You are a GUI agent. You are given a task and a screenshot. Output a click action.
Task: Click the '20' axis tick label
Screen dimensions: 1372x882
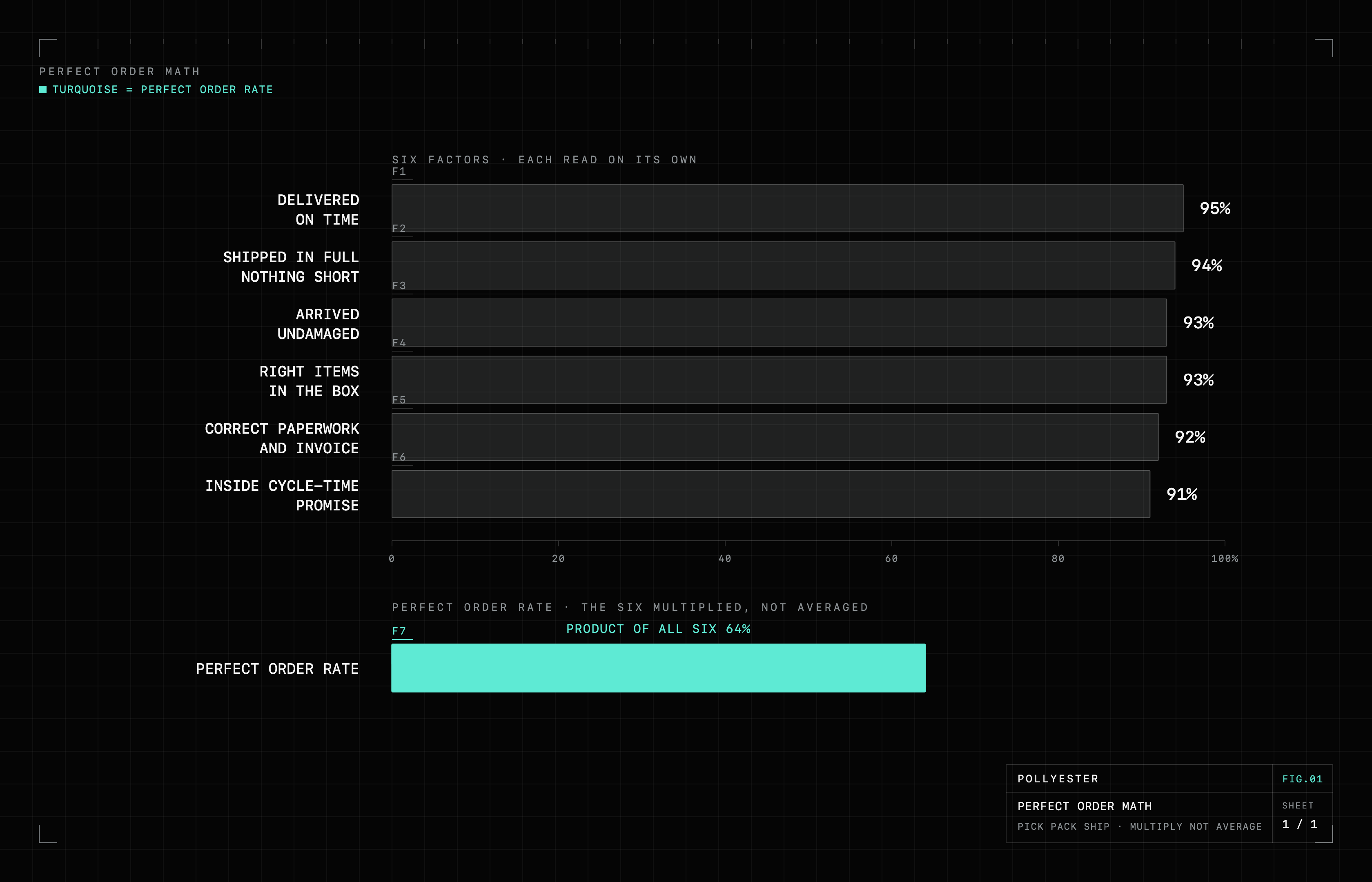point(558,559)
